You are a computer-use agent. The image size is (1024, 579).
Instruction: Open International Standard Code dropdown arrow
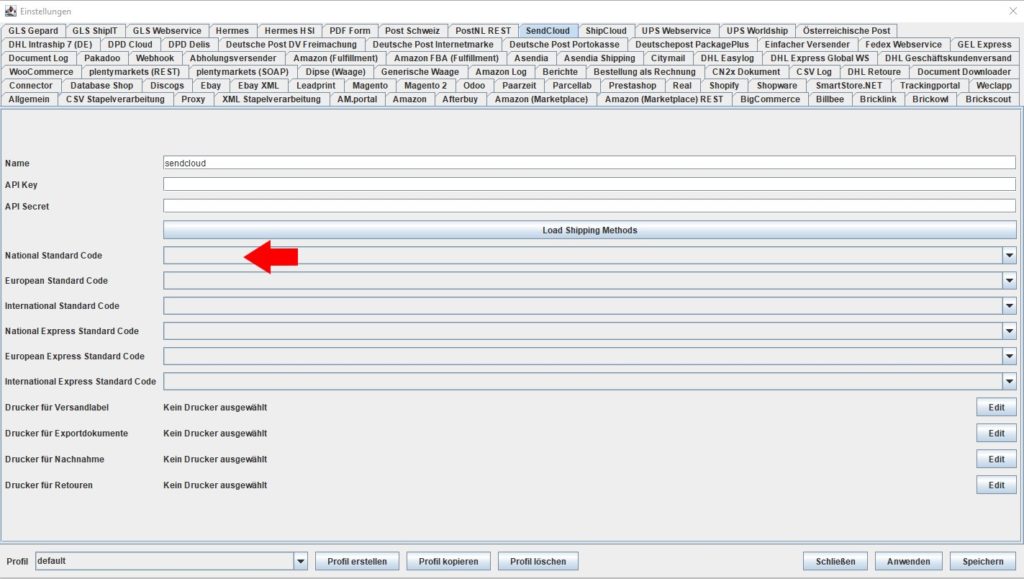1009,306
